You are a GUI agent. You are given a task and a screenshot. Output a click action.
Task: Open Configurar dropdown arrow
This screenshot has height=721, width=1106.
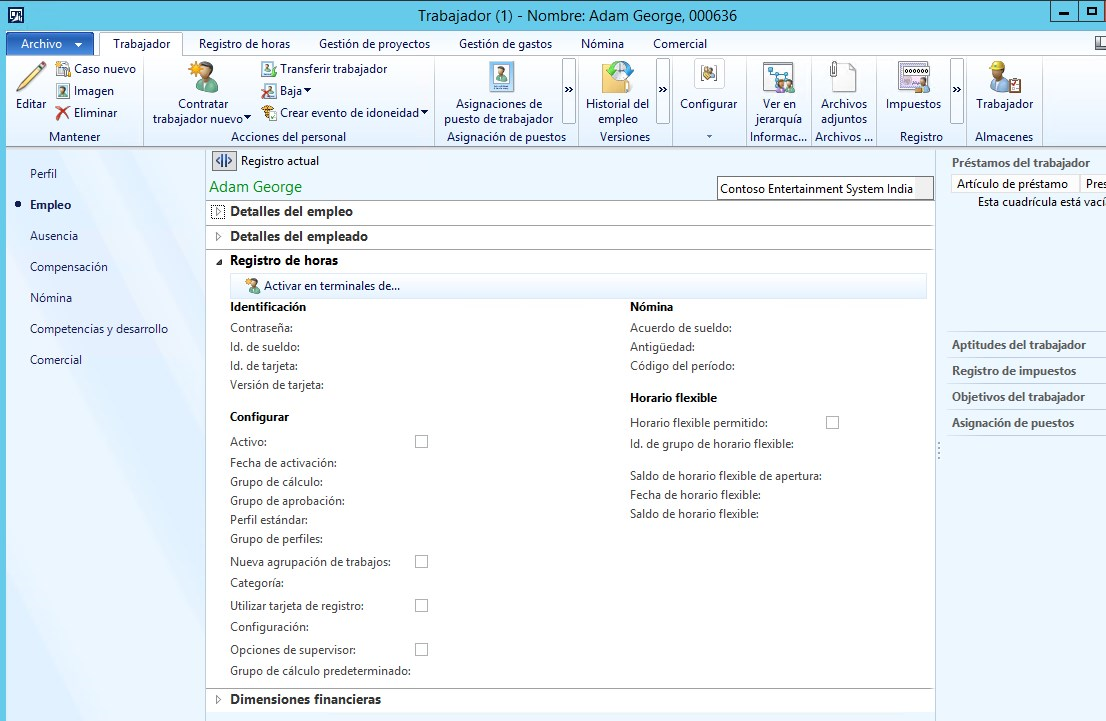click(x=709, y=137)
